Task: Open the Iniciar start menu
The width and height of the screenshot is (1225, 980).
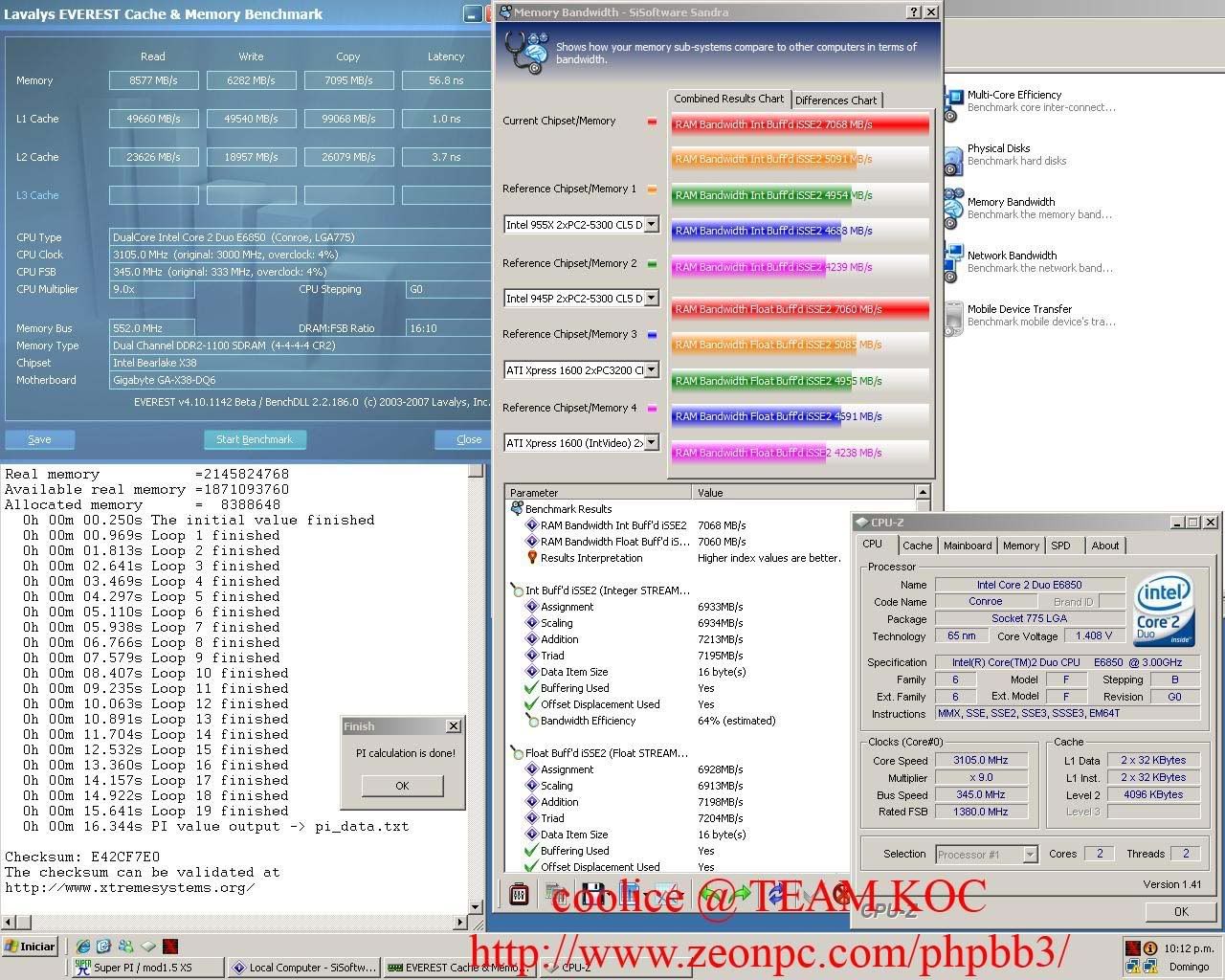Action: pos(31,947)
